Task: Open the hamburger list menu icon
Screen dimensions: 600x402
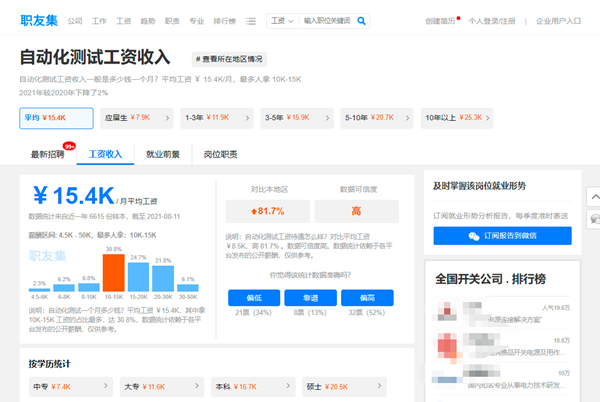Action: (x=251, y=21)
